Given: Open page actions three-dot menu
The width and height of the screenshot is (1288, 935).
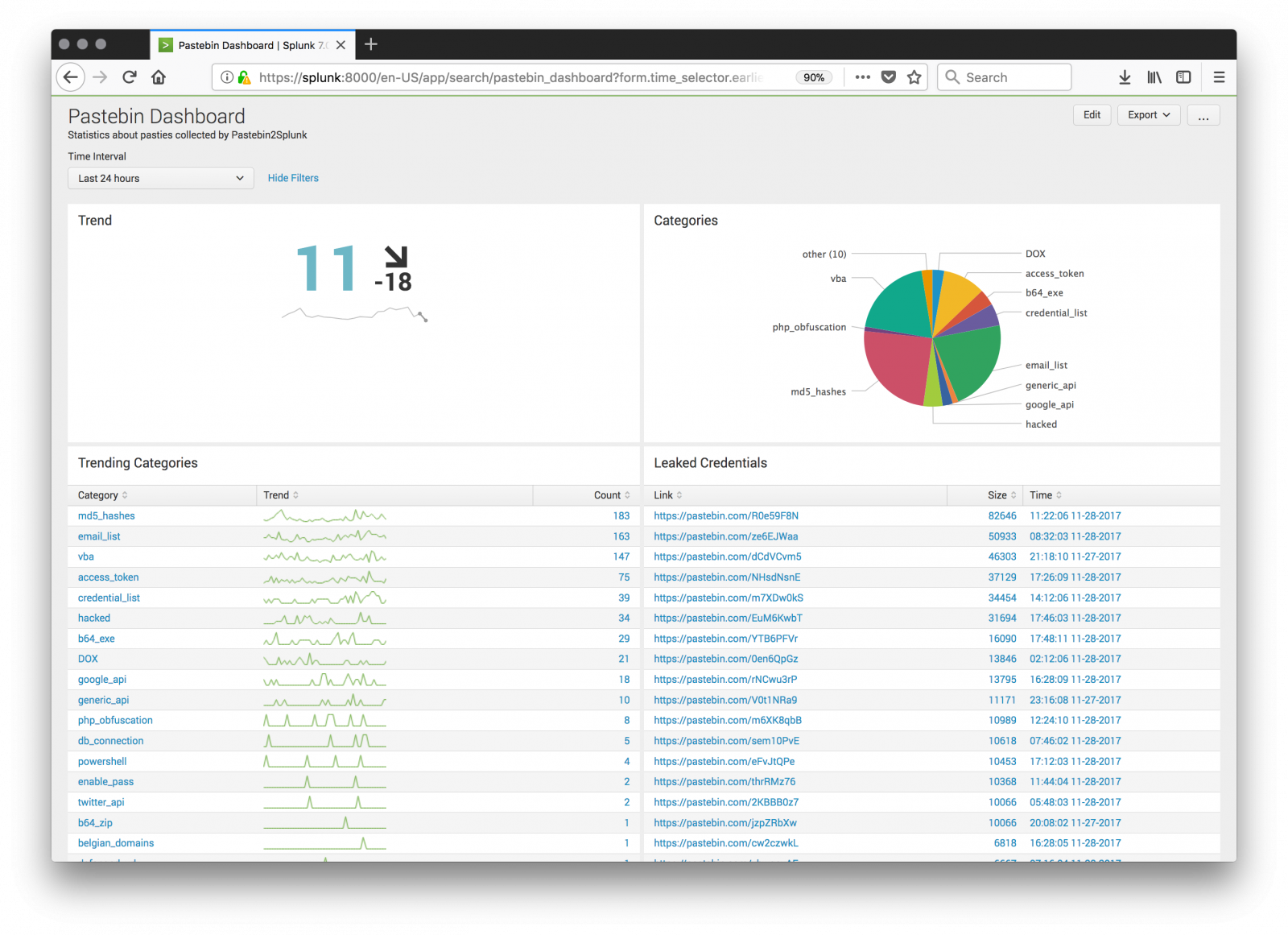Looking at the screenshot, I should [863, 77].
